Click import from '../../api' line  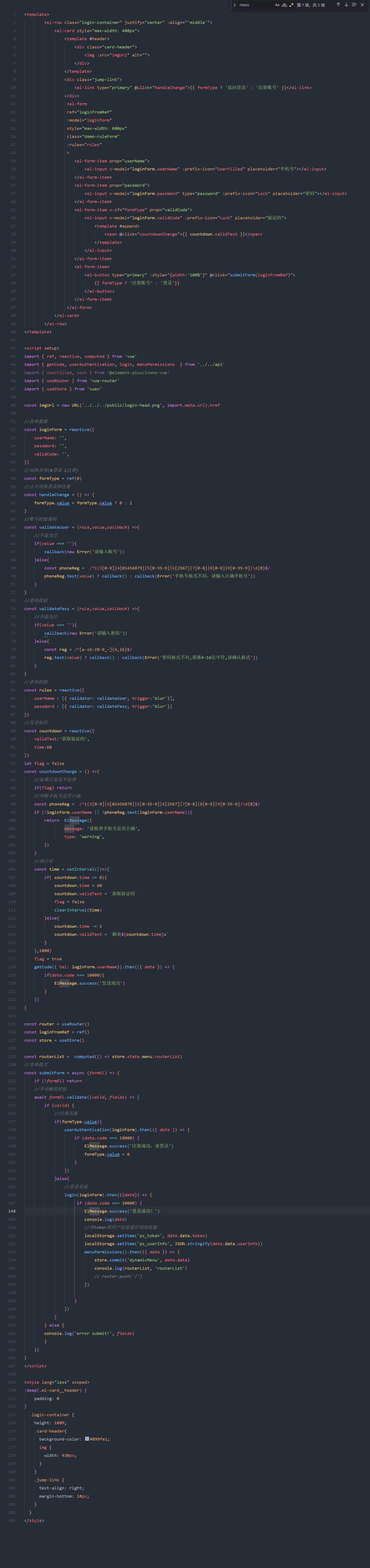click(124, 364)
